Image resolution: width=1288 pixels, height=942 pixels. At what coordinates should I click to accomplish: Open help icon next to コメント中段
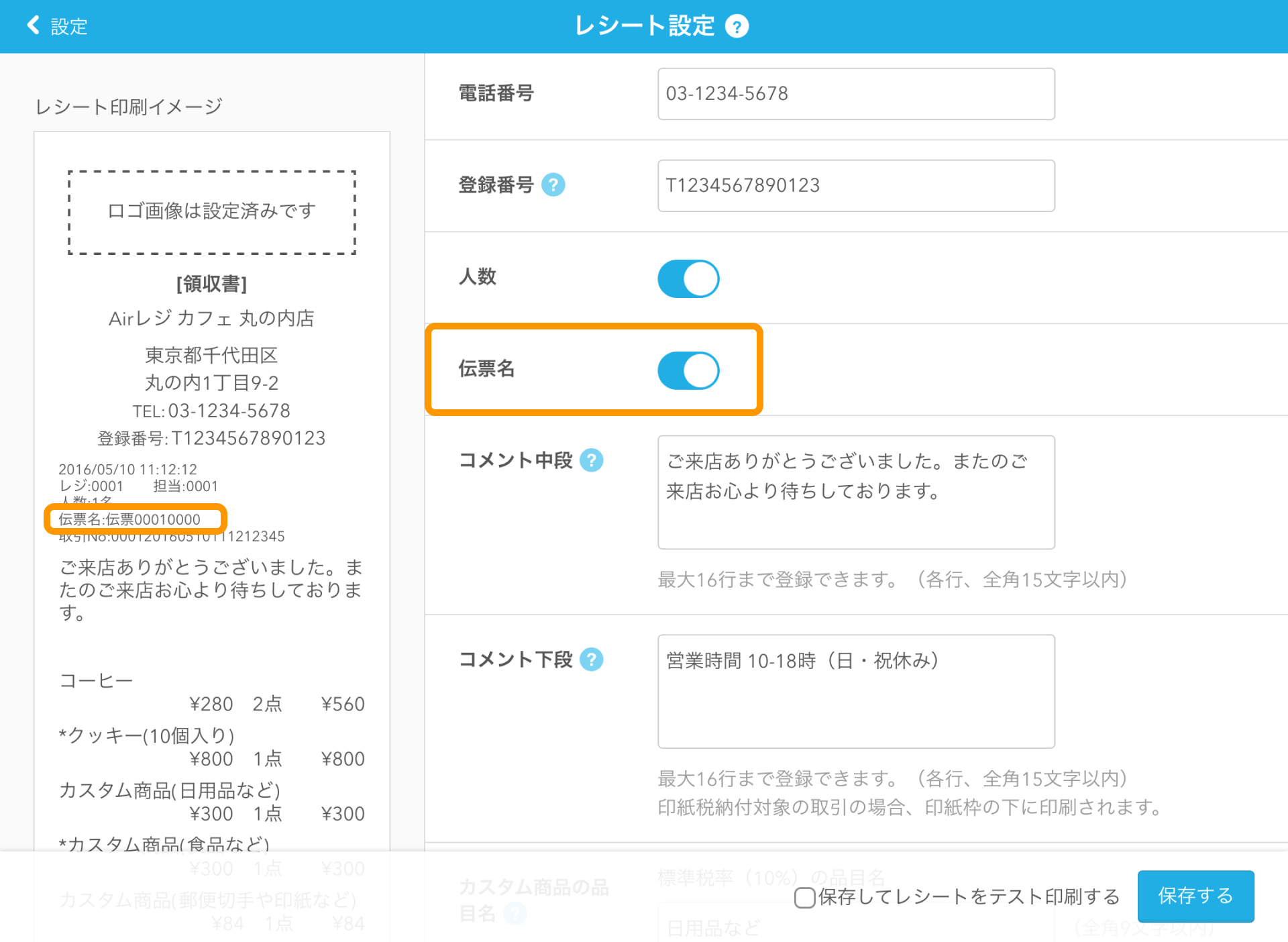point(592,460)
